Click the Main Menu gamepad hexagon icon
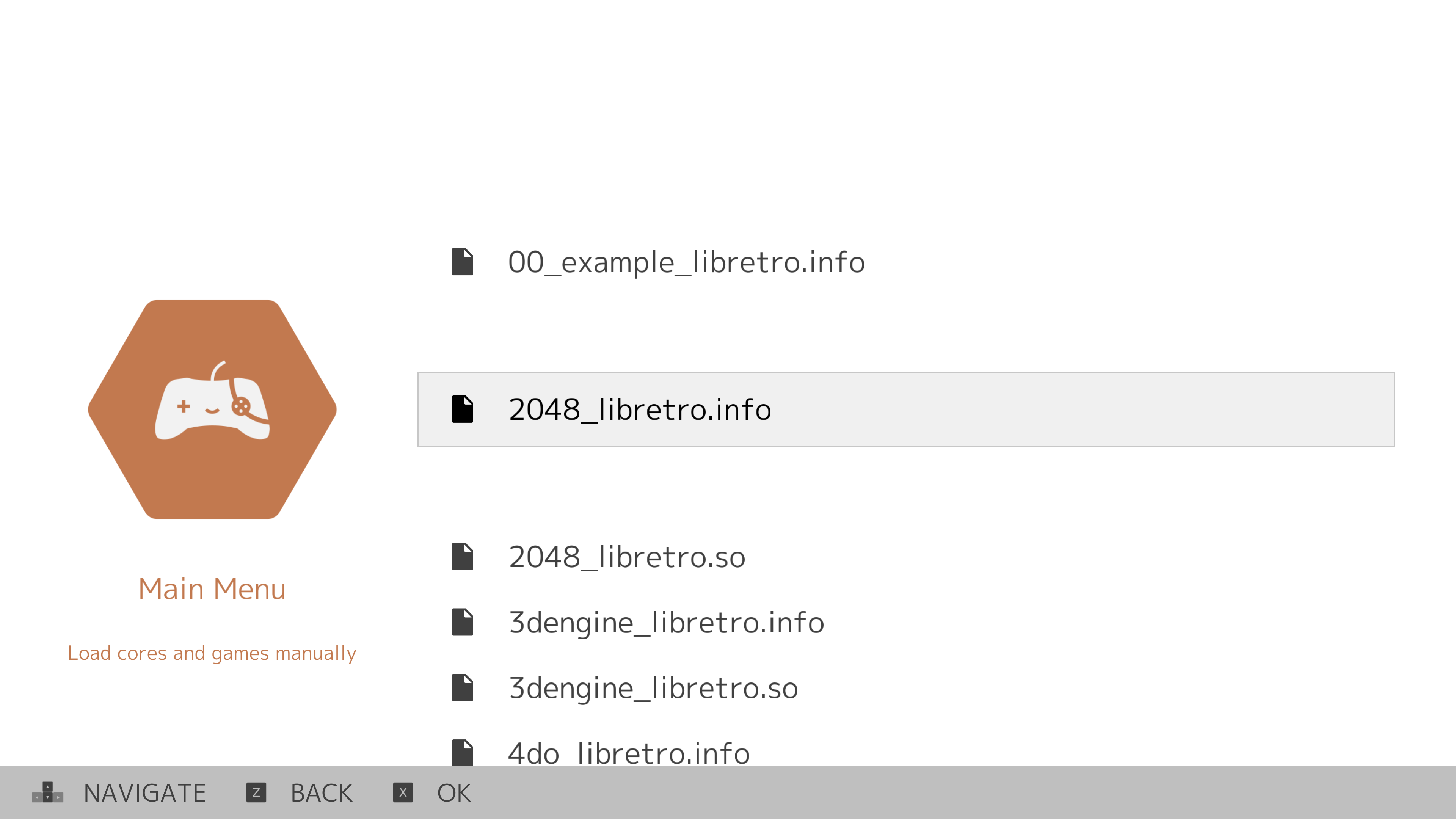1456x819 pixels. (212, 409)
